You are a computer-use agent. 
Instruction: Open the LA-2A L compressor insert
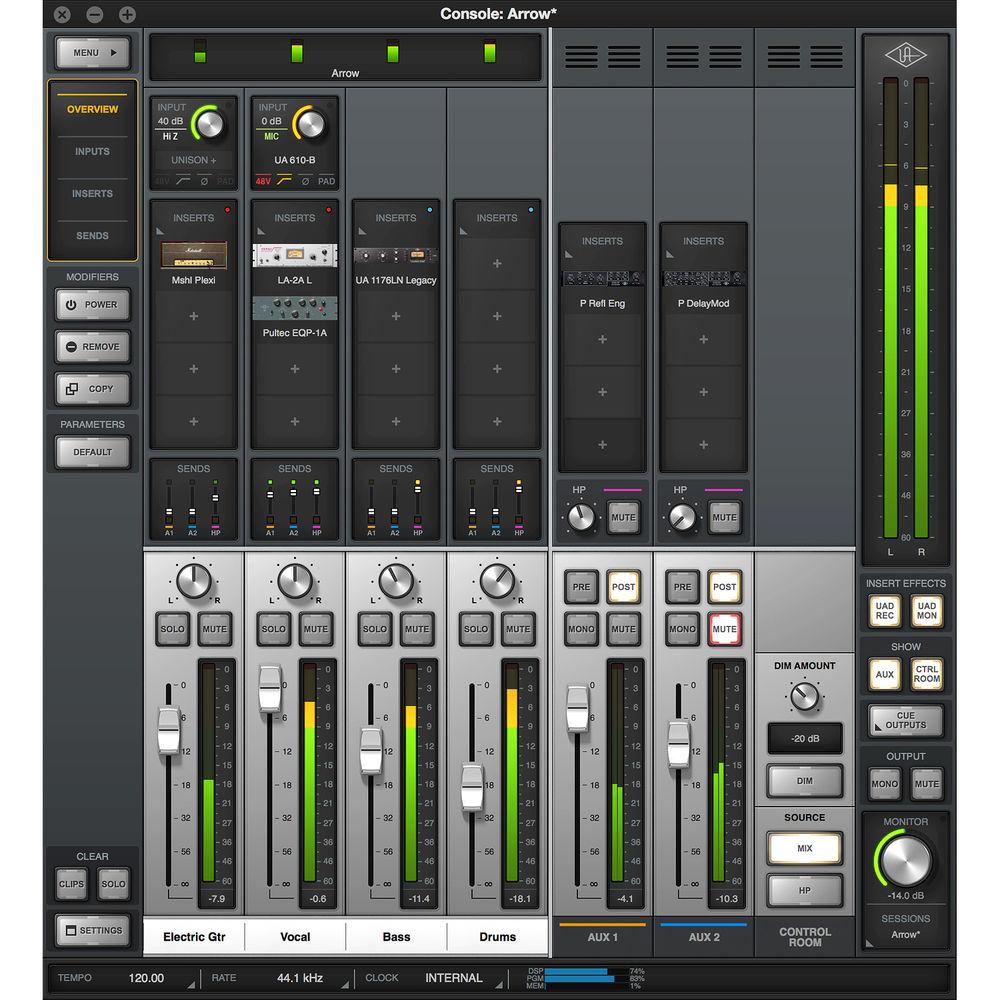(x=294, y=256)
